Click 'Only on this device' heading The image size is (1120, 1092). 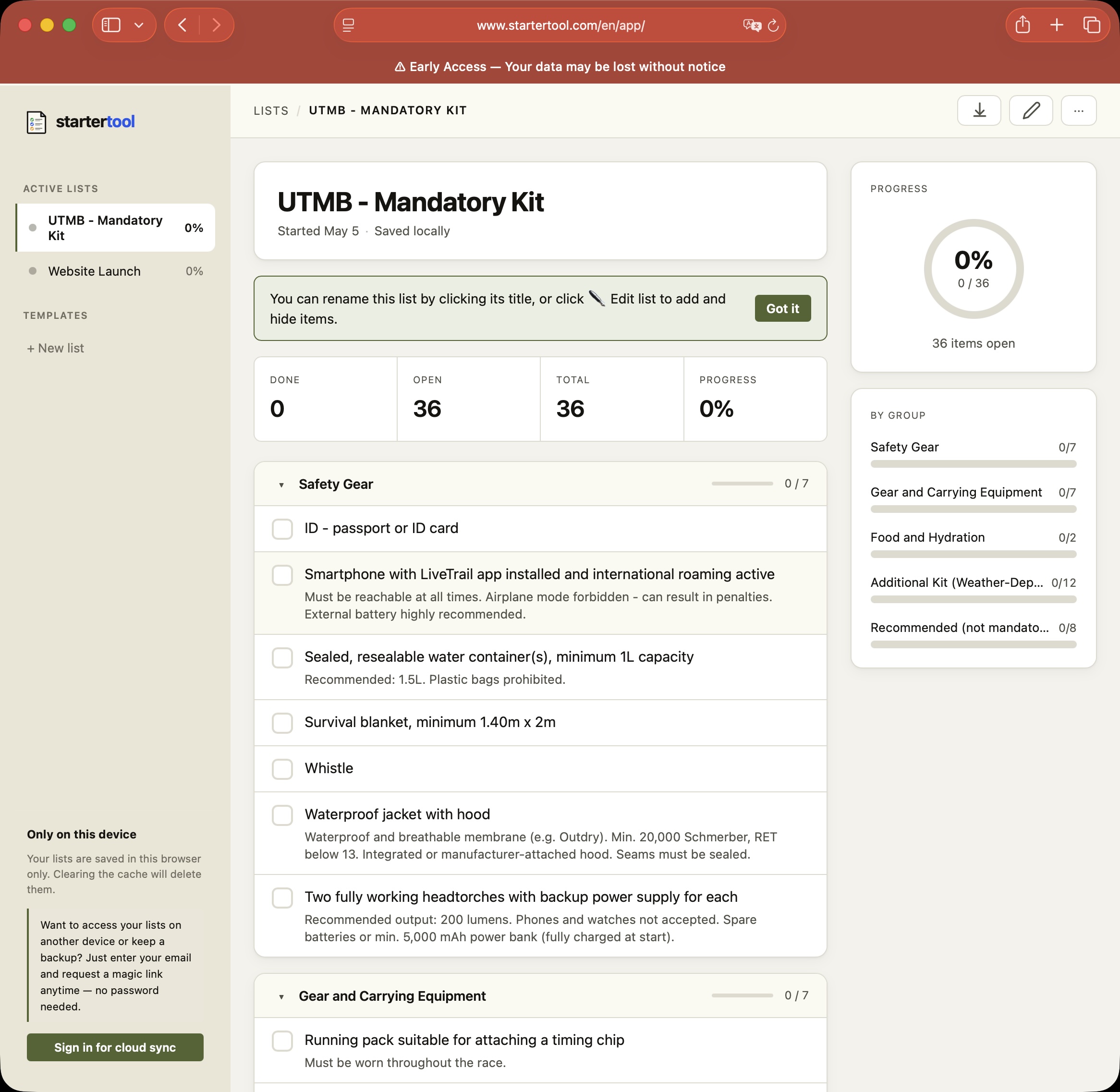82,835
